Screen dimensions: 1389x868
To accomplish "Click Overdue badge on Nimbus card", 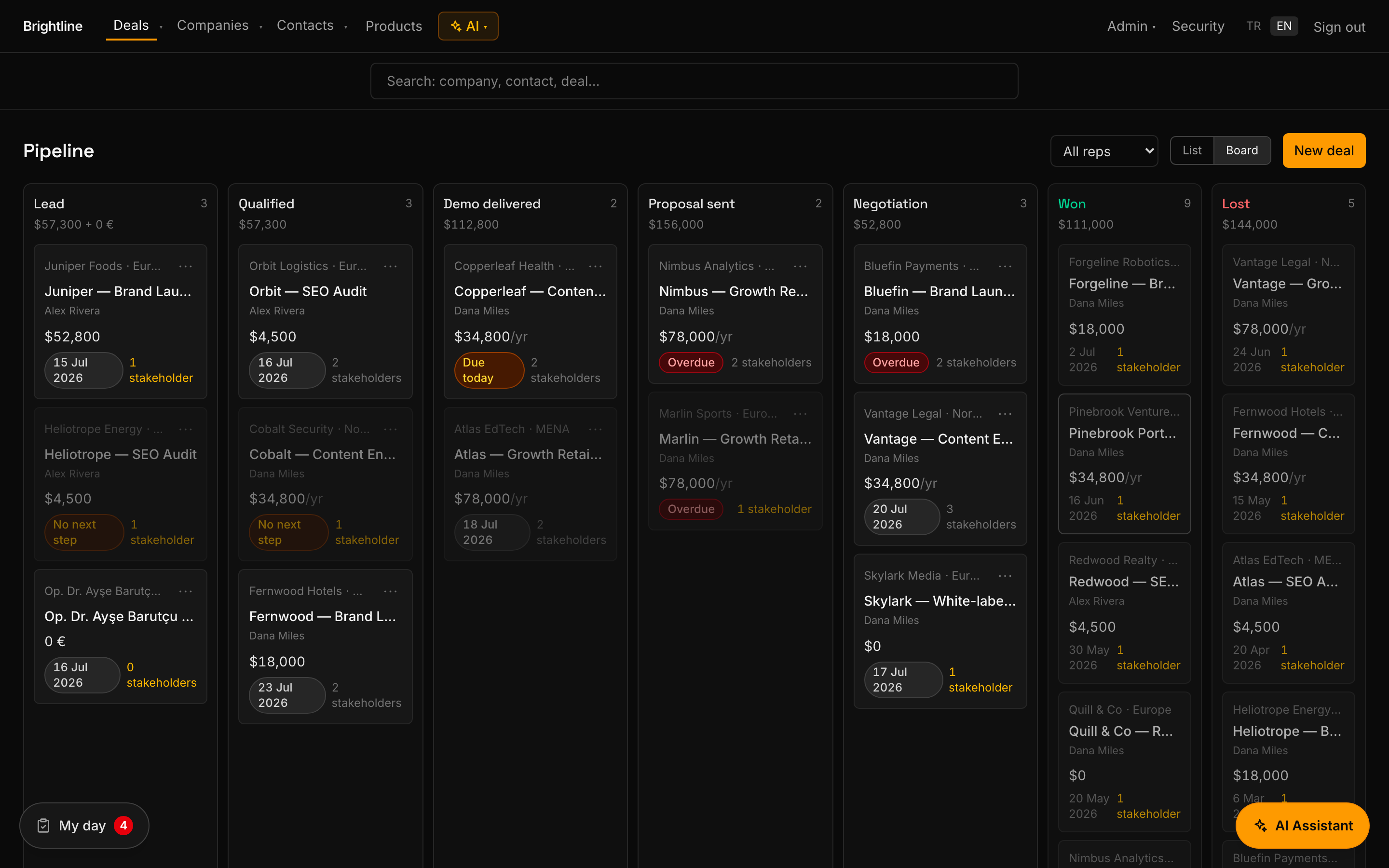I will (691, 362).
